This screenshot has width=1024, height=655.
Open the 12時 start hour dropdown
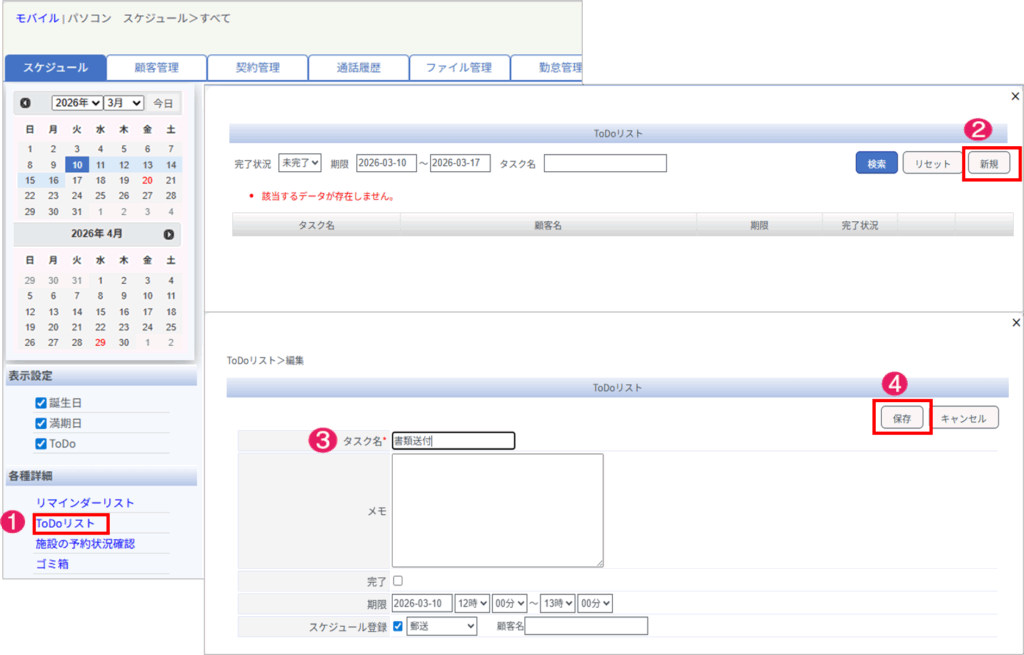(471, 603)
